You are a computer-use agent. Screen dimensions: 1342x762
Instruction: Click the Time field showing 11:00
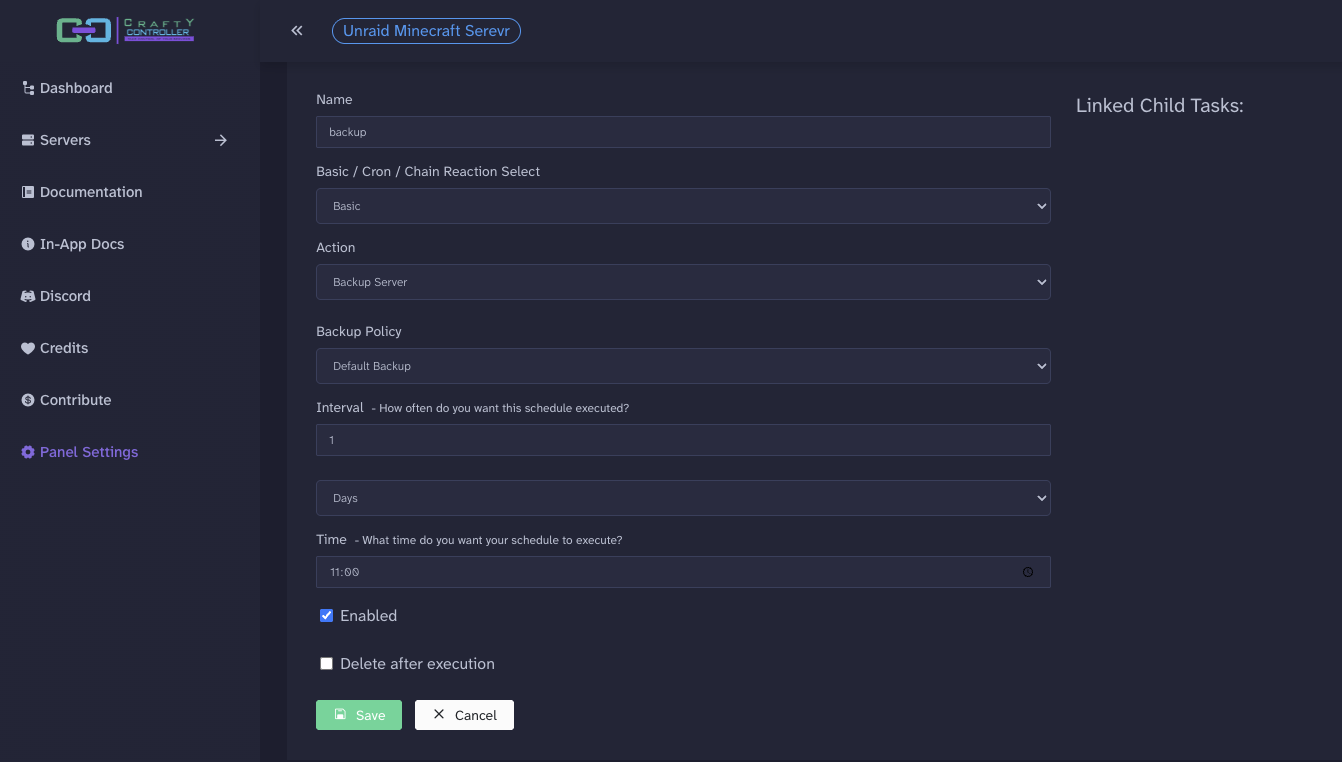(x=683, y=572)
